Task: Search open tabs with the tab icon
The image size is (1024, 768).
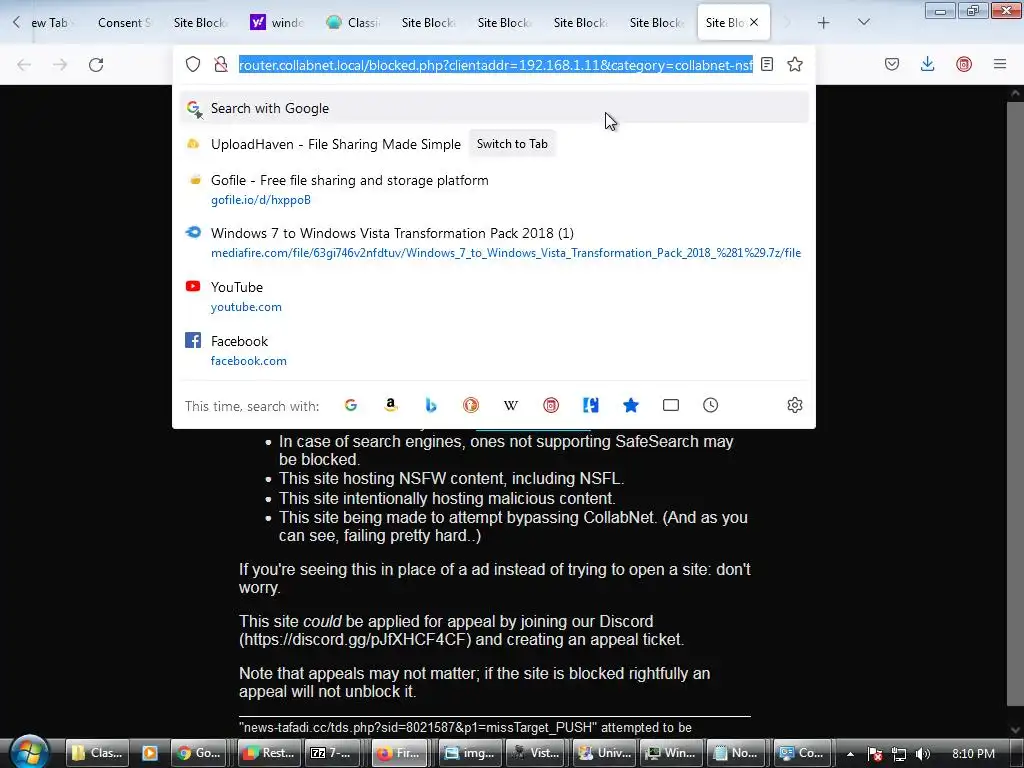Action: pos(671,406)
